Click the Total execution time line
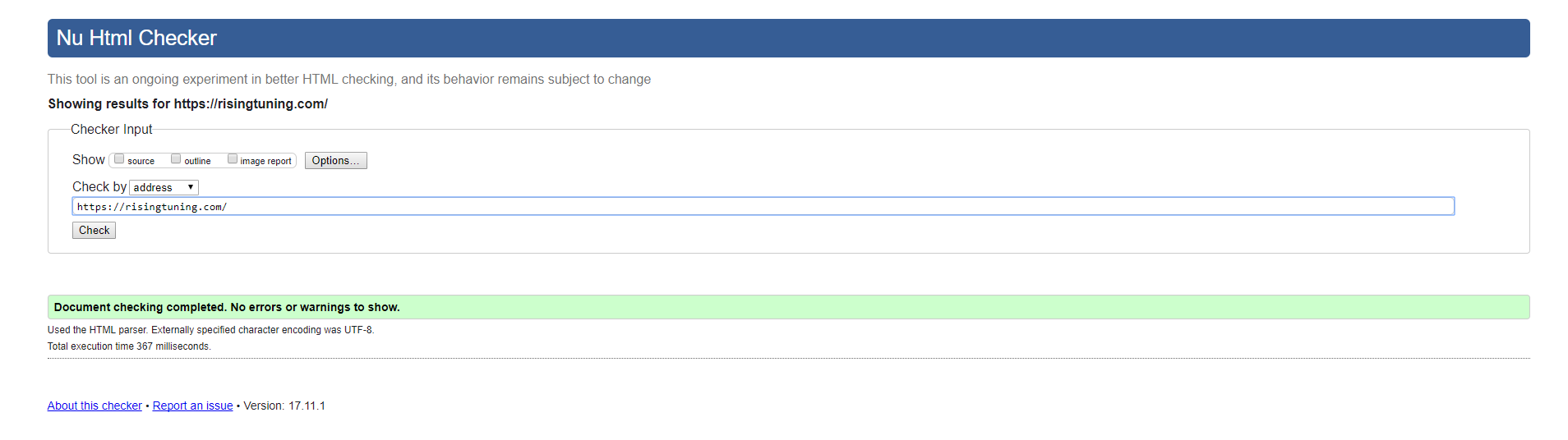The image size is (1568, 440). coord(129,346)
